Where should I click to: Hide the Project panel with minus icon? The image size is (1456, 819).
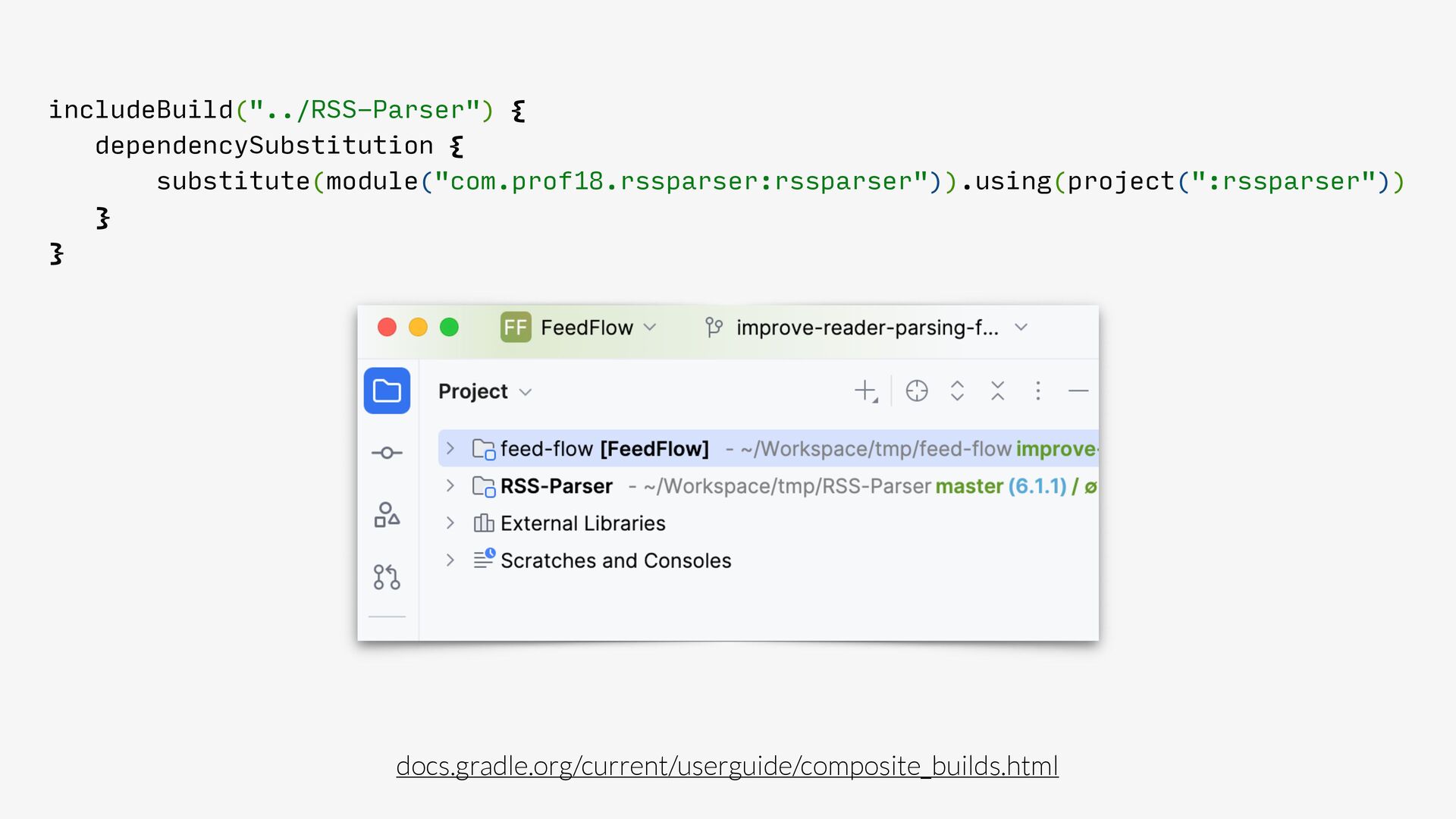tap(1078, 391)
